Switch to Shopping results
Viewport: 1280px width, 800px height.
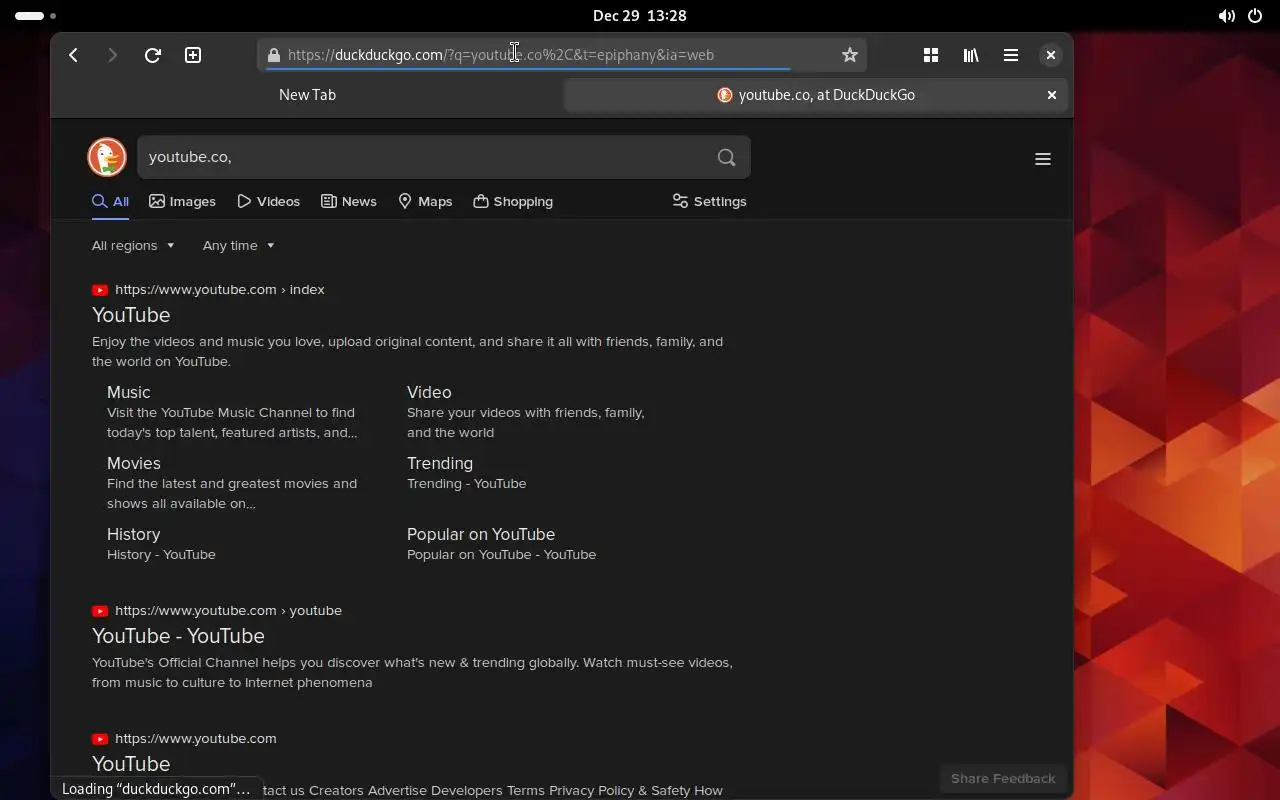click(x=513, y=201)
